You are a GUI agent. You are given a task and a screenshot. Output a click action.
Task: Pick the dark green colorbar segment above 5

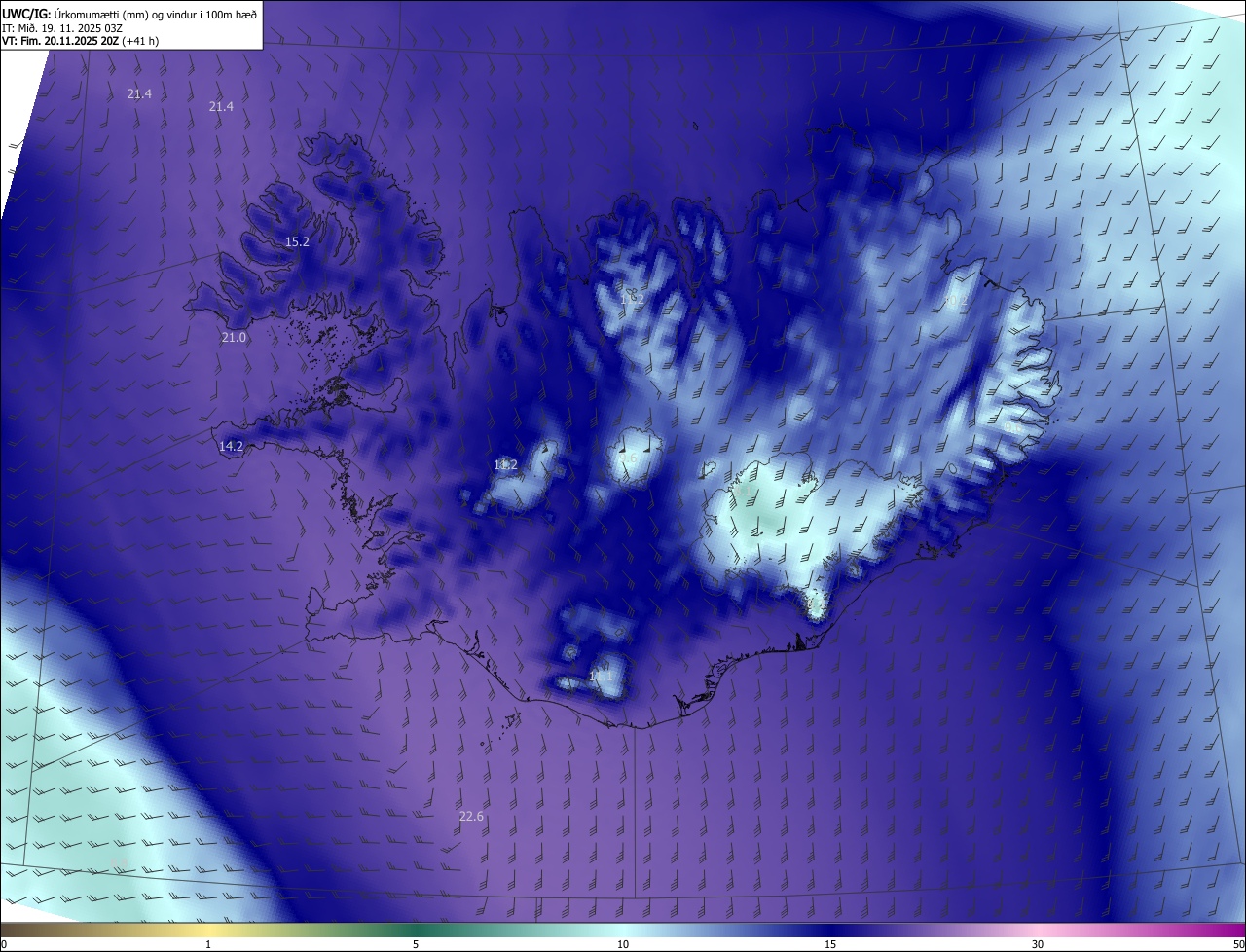tap(416, 930)
